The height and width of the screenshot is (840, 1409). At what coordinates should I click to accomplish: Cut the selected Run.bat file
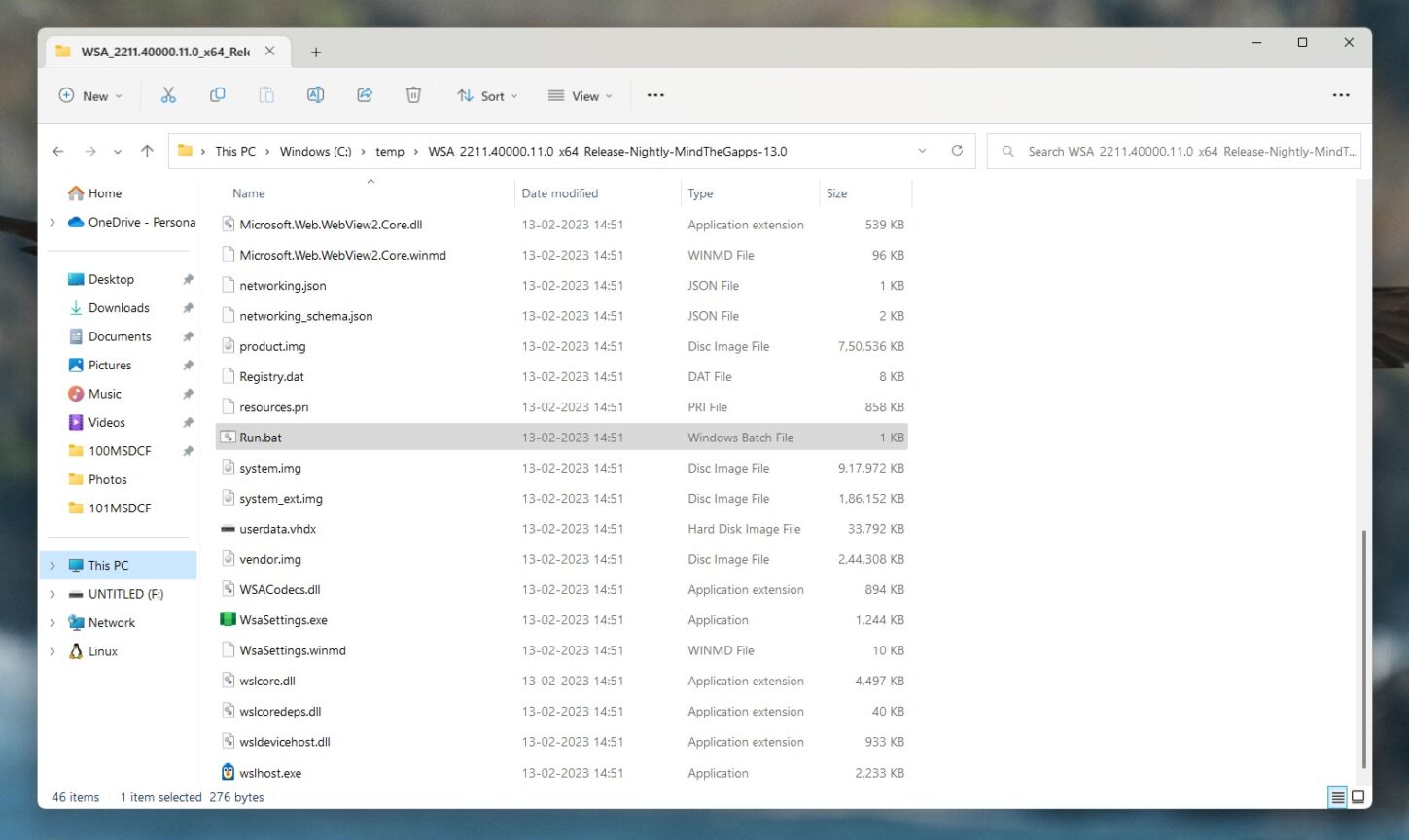point(168,94)
